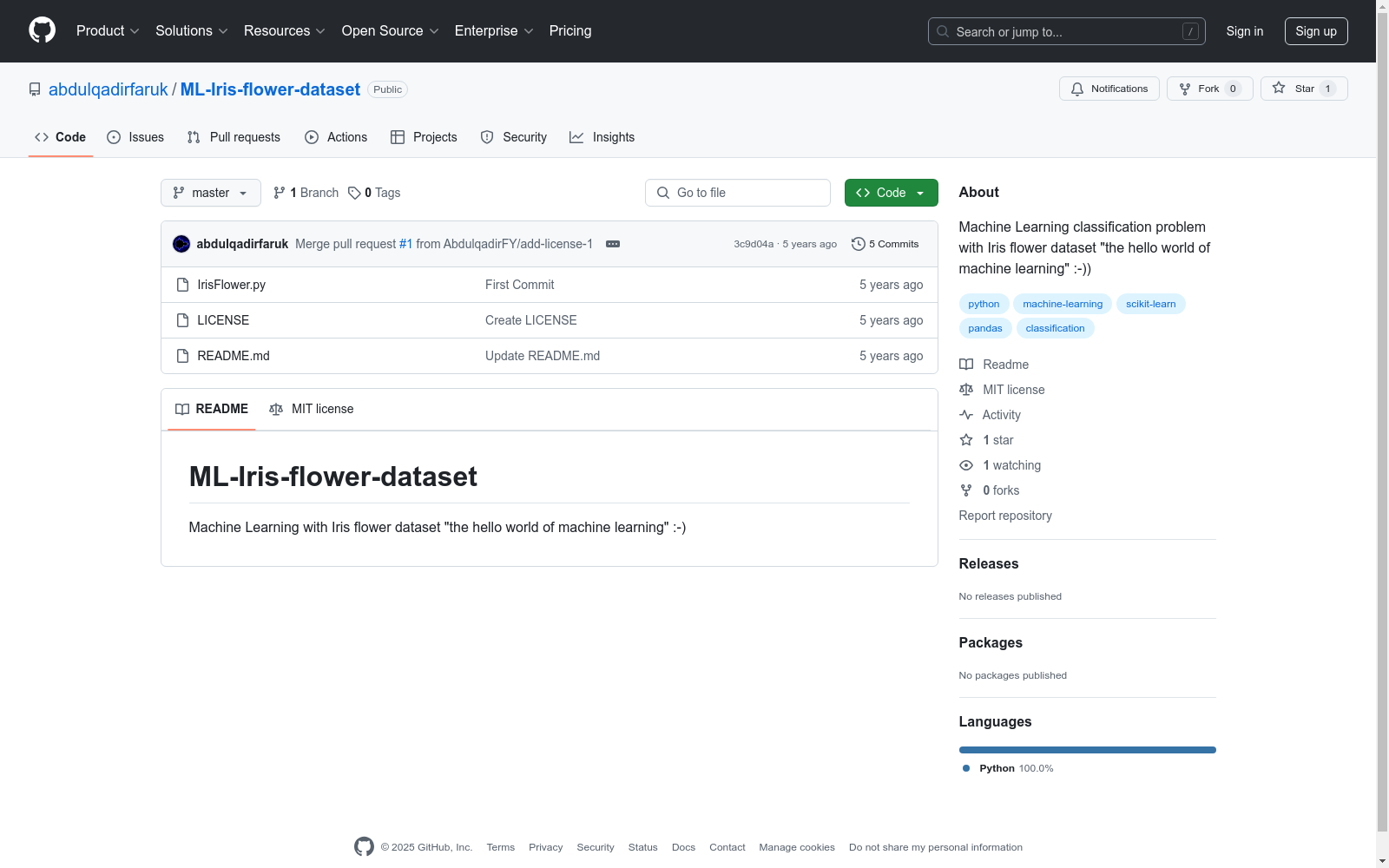Open the First Commit message link

click(x=519, y=285)
